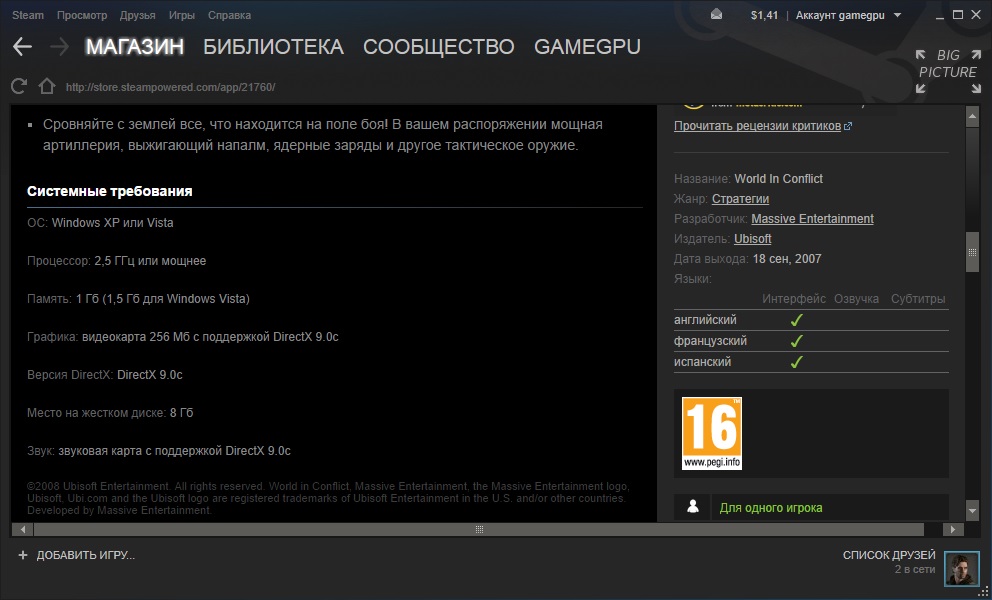The image size is (992, 600).
Task: Expand the Аккаунт gamegpu dropdown
Action: (848, 15)
